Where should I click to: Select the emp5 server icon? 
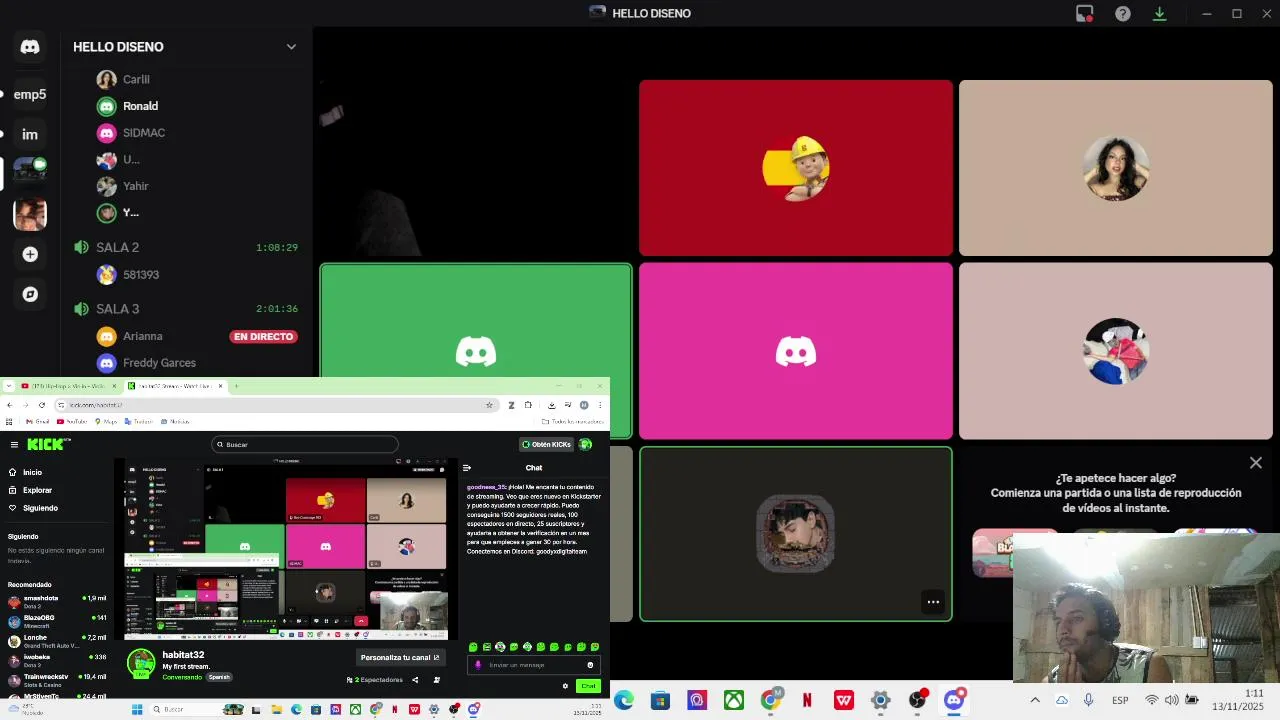click(30, 94)
